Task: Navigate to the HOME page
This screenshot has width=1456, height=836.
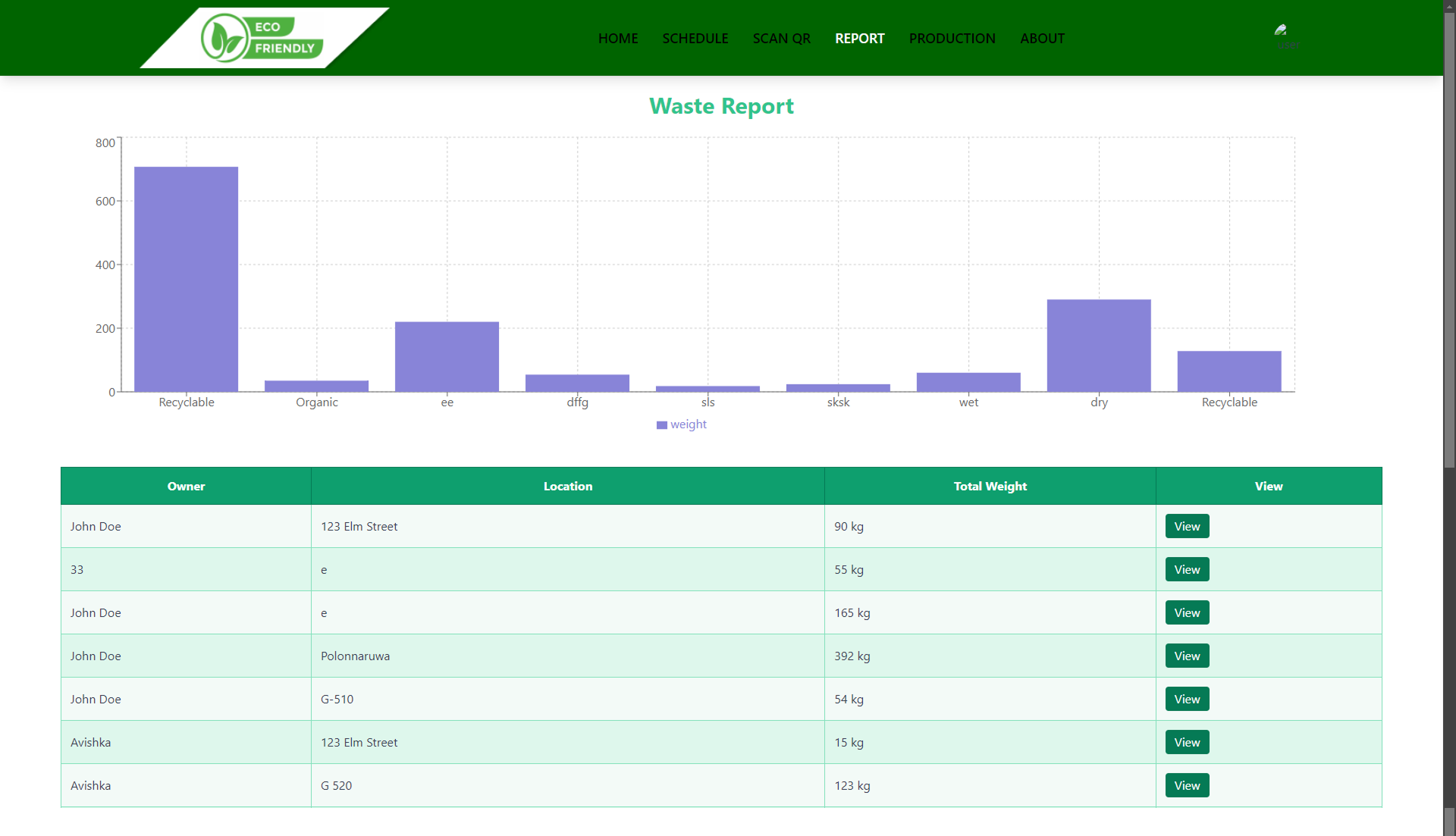Action: coord(617,38)
